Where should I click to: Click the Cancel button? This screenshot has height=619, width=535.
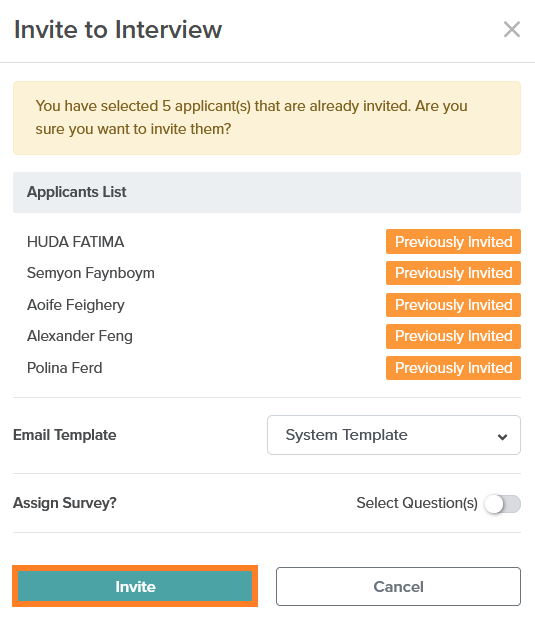point(398,586)
